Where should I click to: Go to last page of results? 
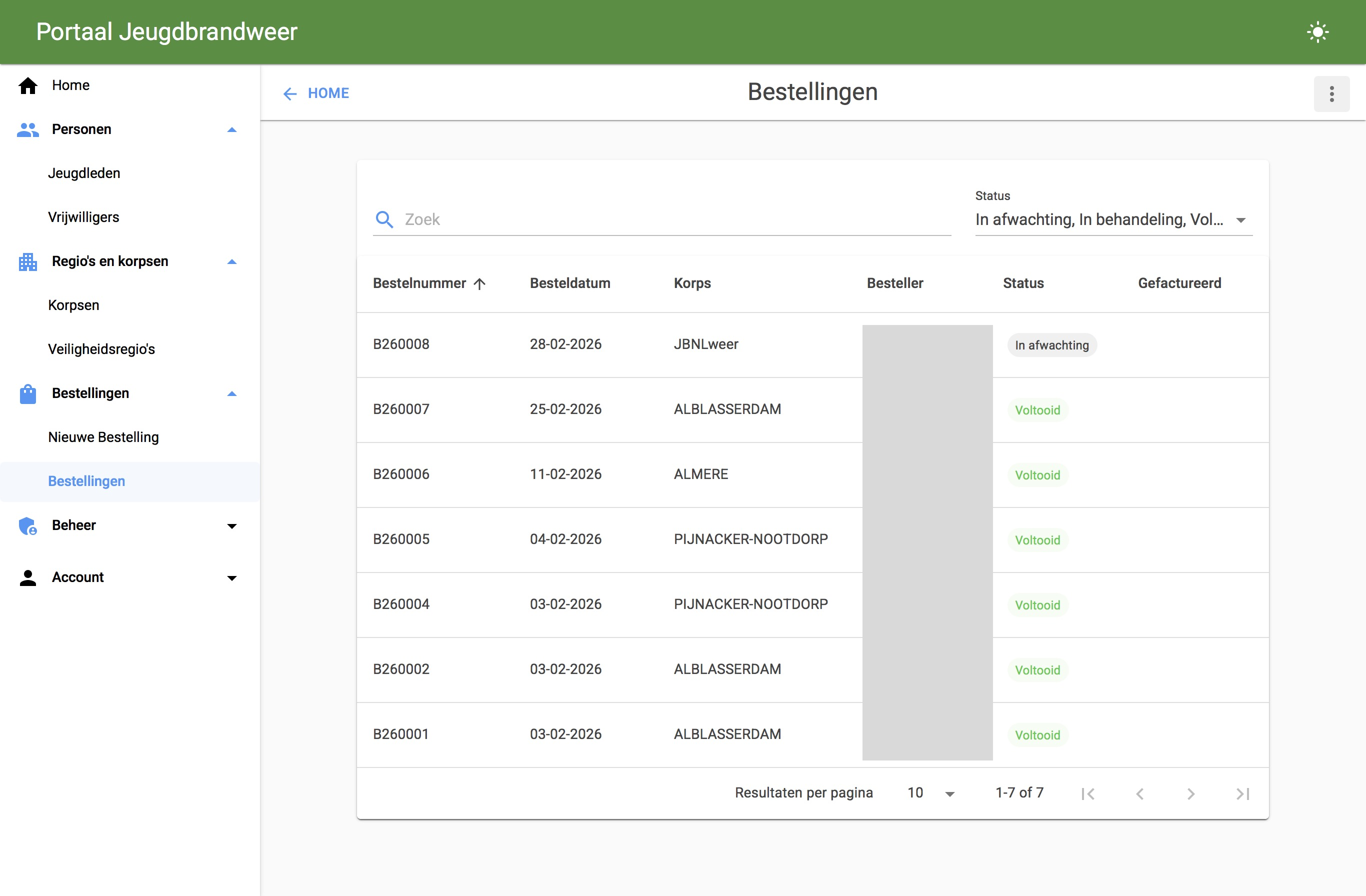(1242, 793)
